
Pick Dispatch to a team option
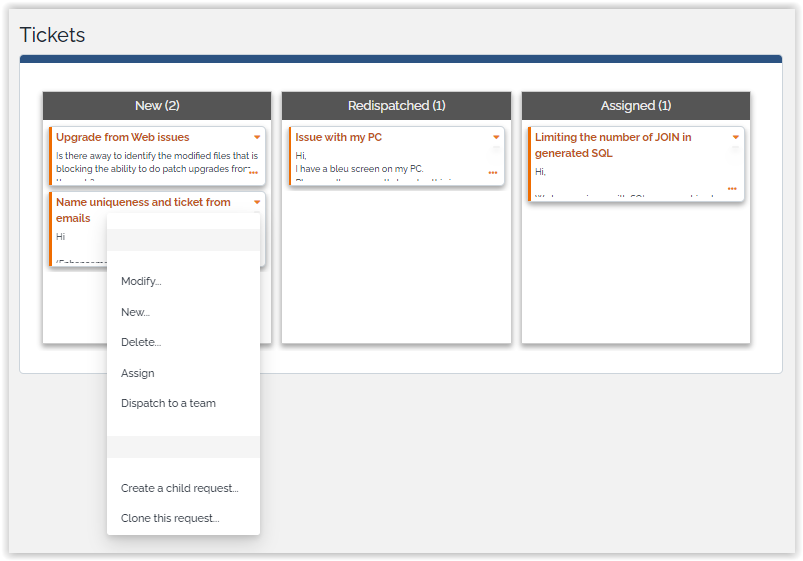[x=168, y=403]
